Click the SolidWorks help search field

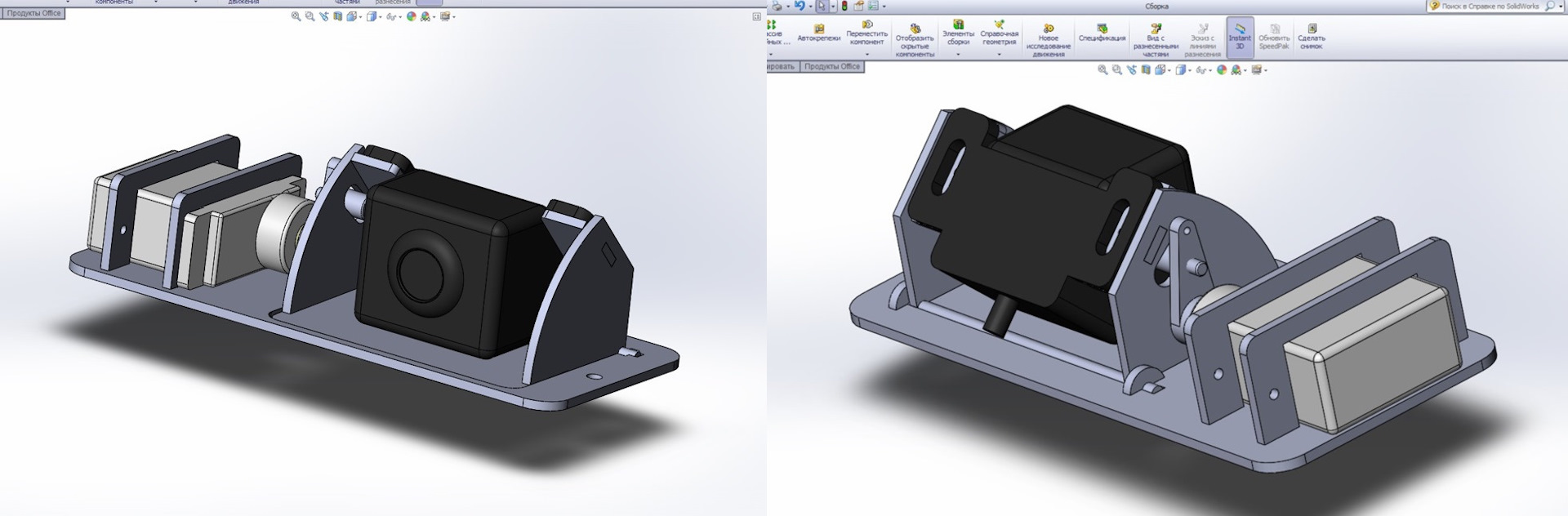(1490, 6)
